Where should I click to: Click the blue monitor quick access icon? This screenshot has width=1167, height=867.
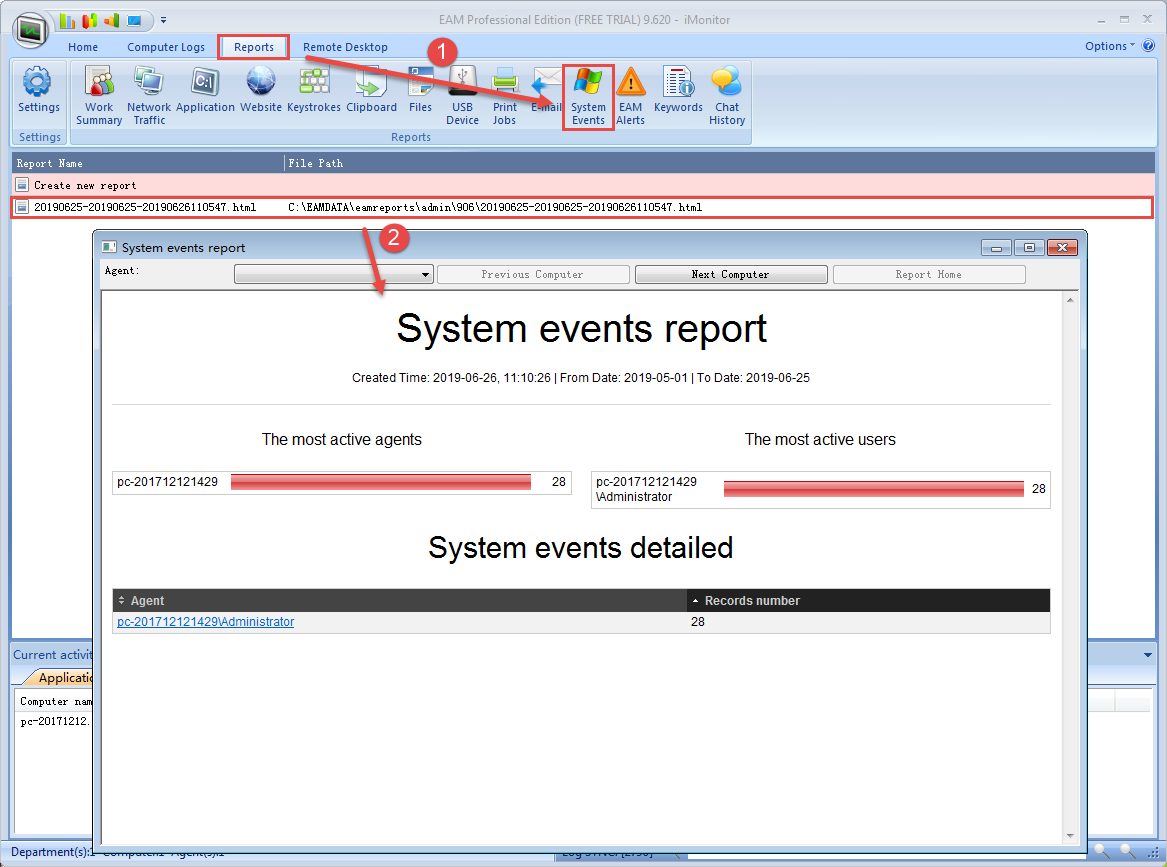coord(134,20)
